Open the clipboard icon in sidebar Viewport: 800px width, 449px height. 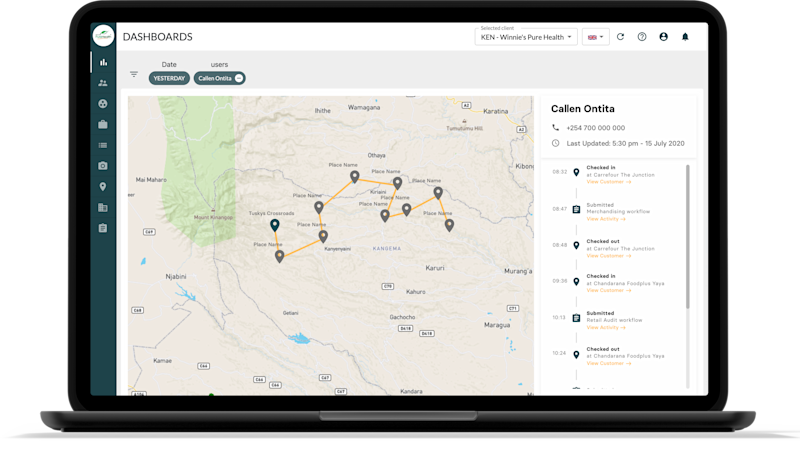103,228
